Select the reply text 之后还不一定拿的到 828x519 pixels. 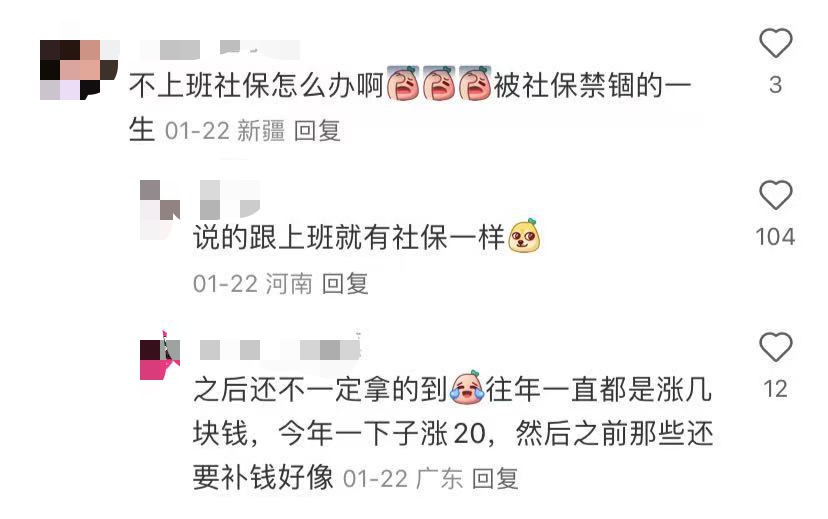coord(321,390)
